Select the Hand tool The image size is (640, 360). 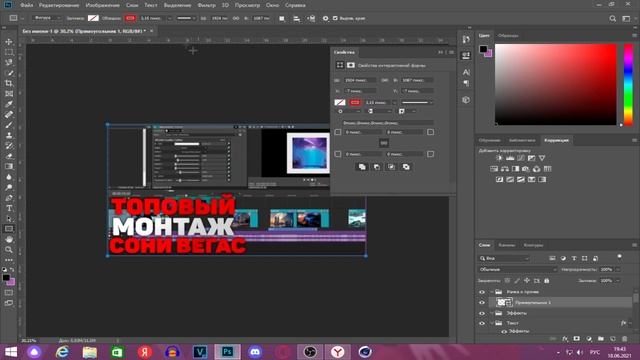[x=9, y=239]
